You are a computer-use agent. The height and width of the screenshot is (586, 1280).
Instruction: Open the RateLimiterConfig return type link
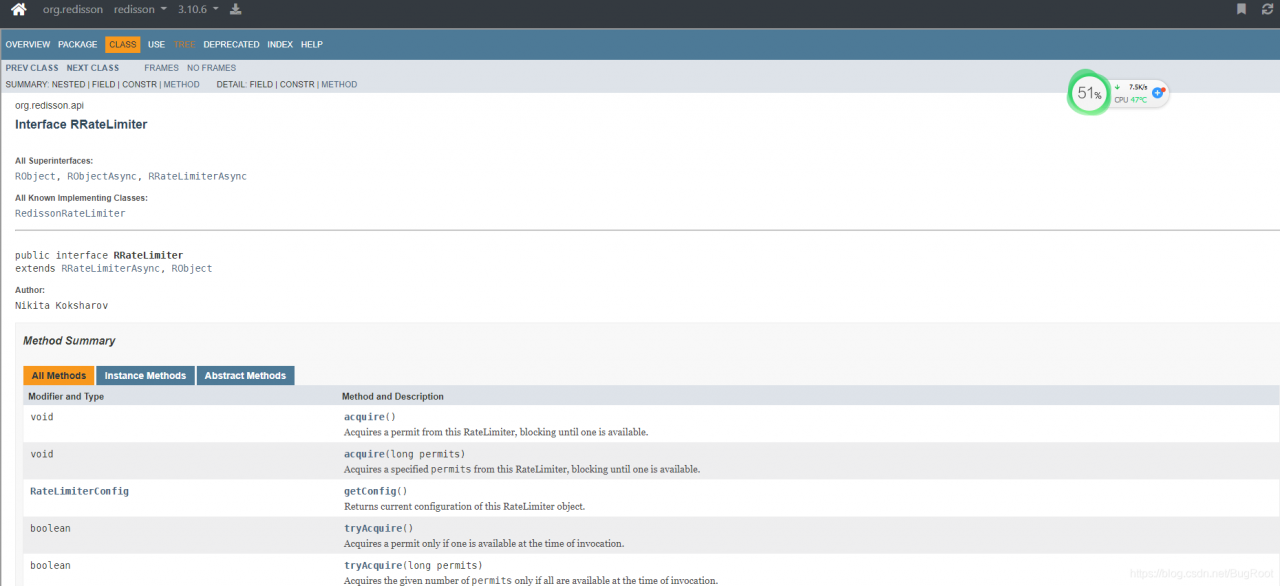(x=79, y=491)
